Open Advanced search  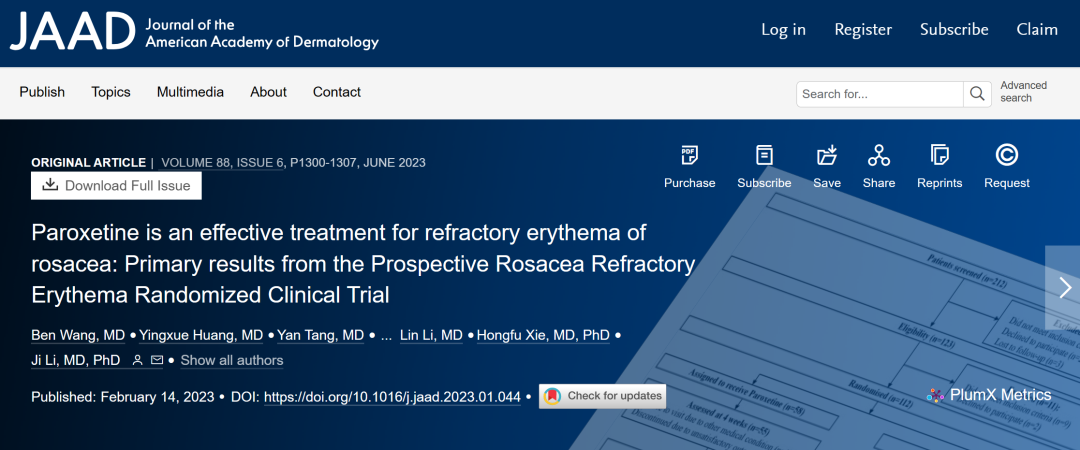click(x=1024, y=92)
